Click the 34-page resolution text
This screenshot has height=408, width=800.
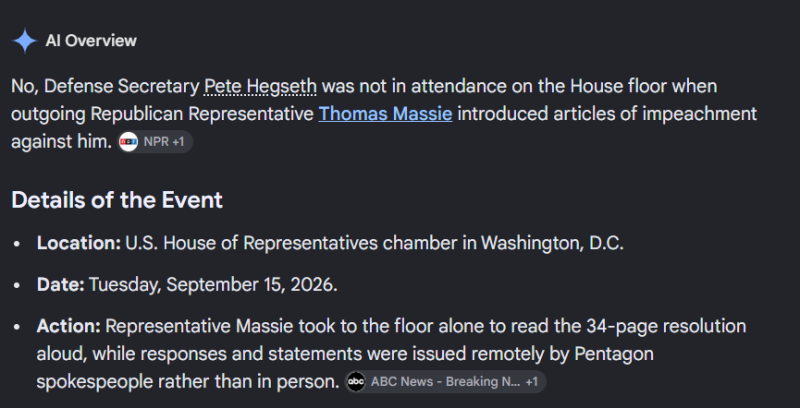point(666,326)
